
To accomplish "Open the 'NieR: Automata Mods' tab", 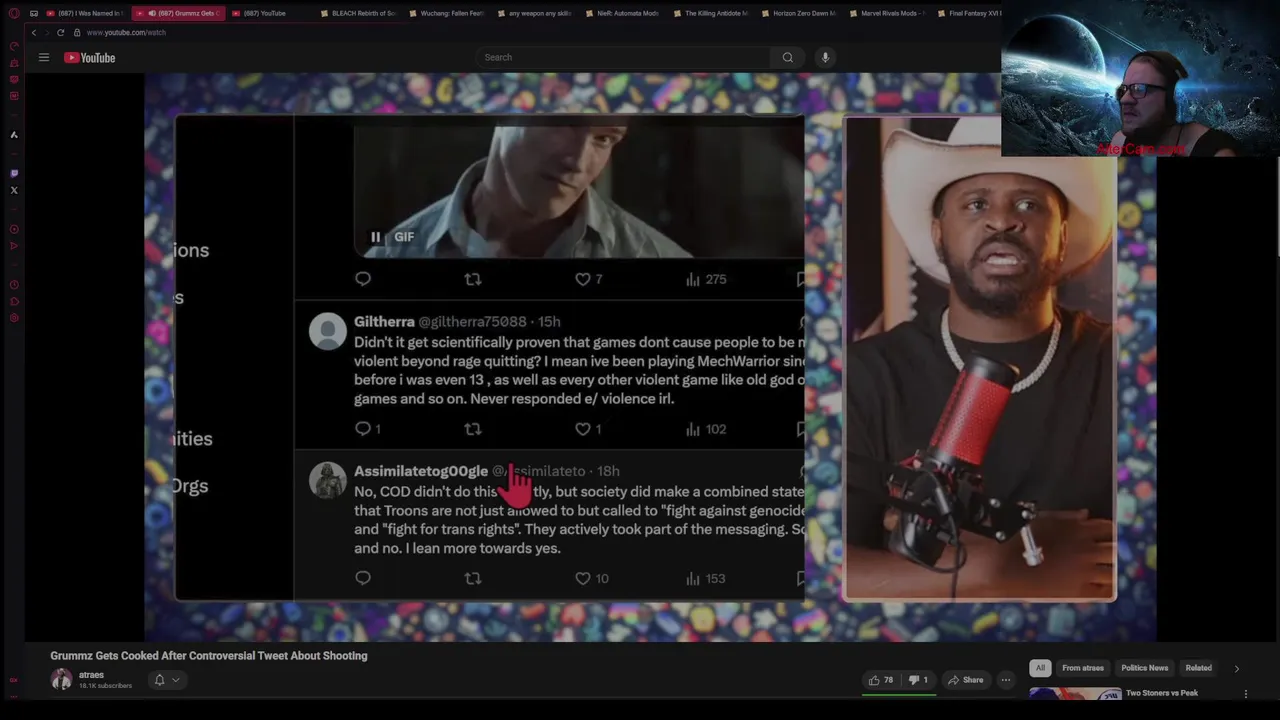I will (621, 13).
